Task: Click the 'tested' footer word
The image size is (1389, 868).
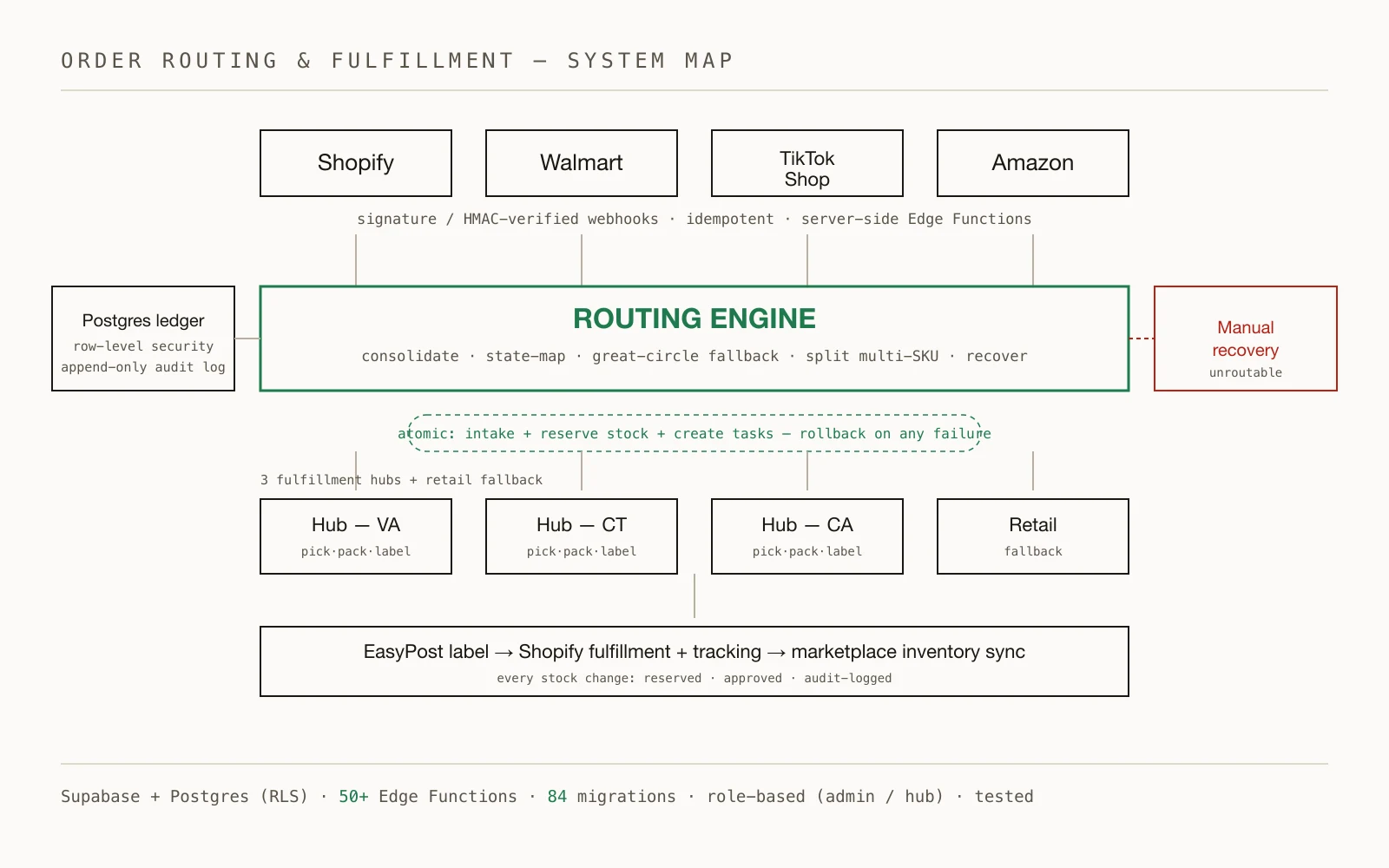Action: [x=1004, y=797]
